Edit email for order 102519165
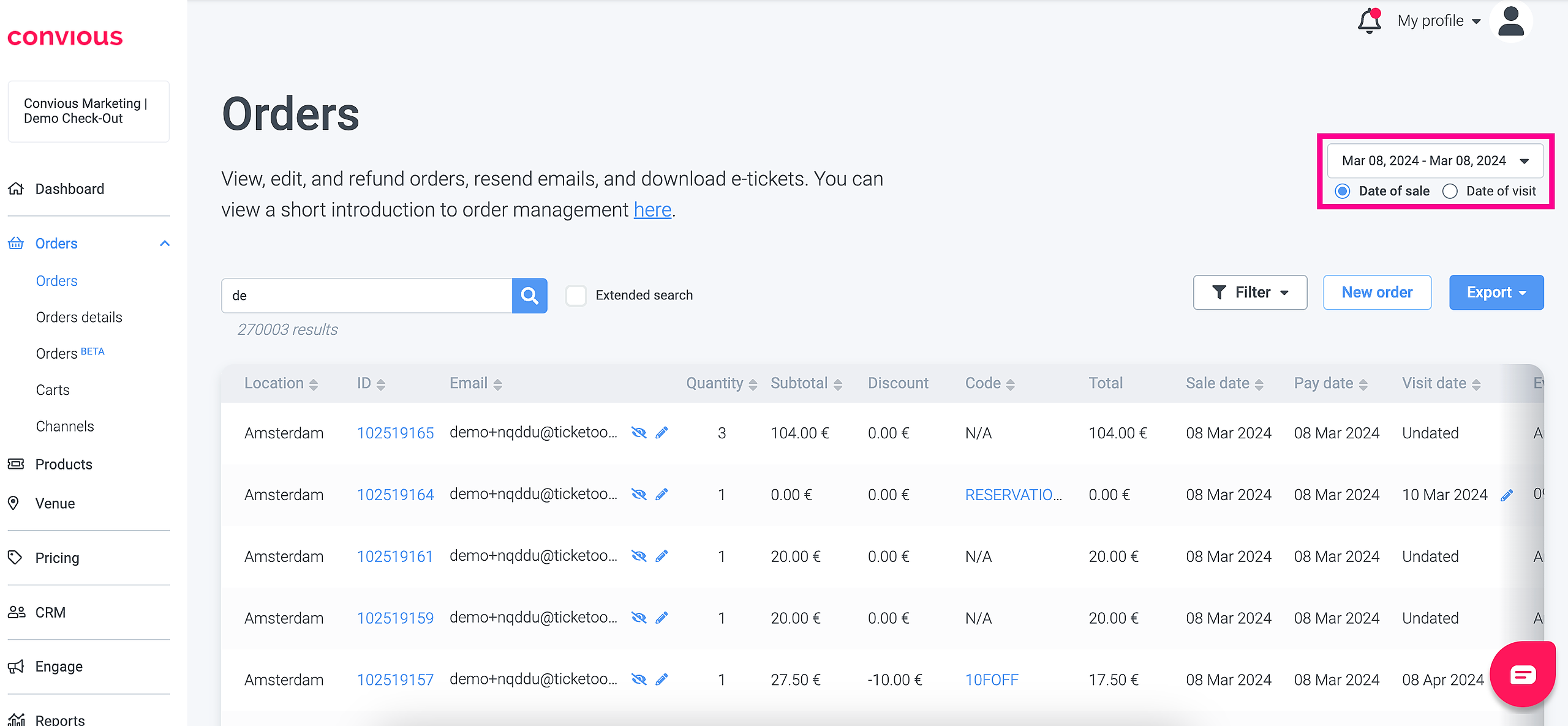 pos(661,433)
